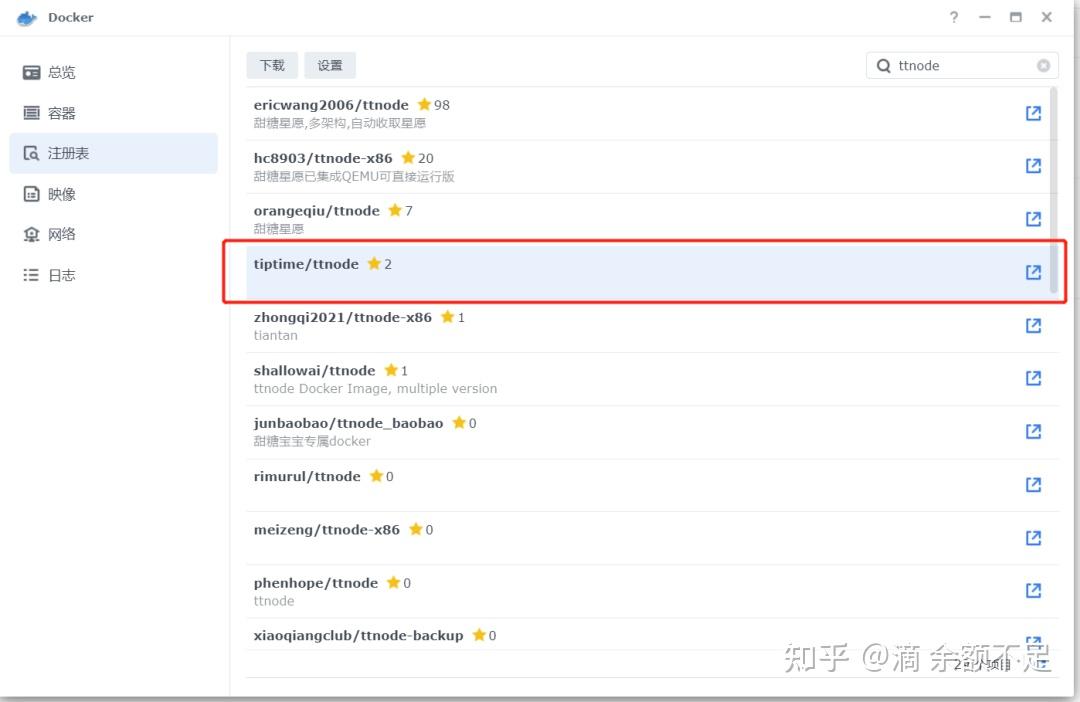Open the 设置 (Settings) button
The height and width of the screenshot is (702, 1080).
pyautogui.click(x=330, y=65)
